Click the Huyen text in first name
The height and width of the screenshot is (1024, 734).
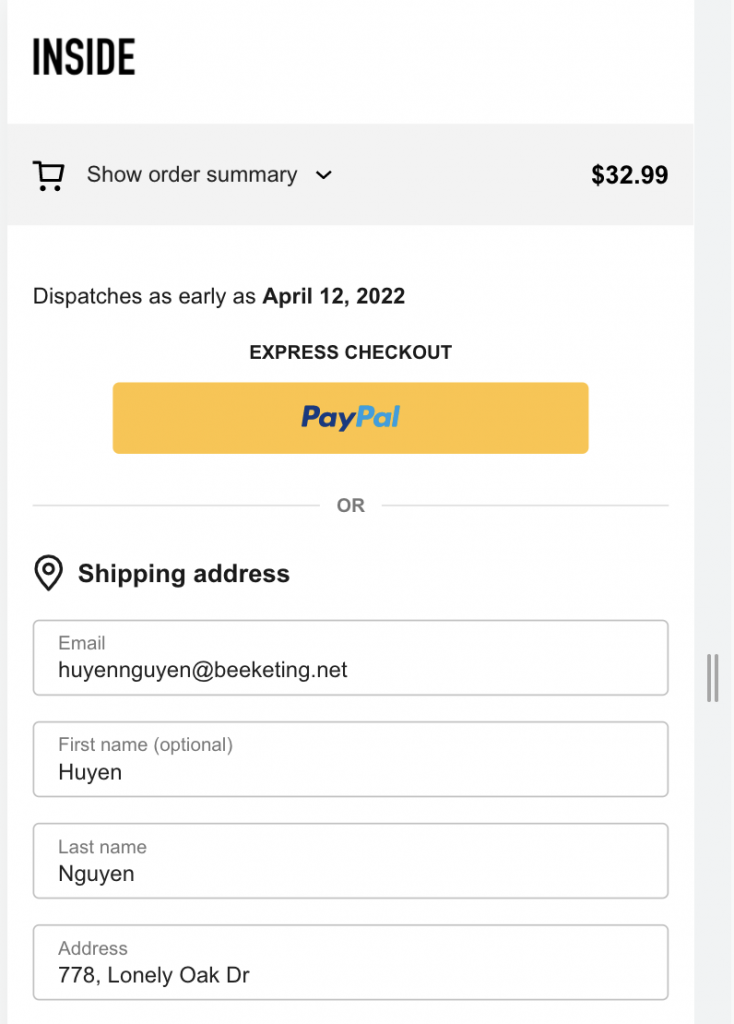(90, 772)
